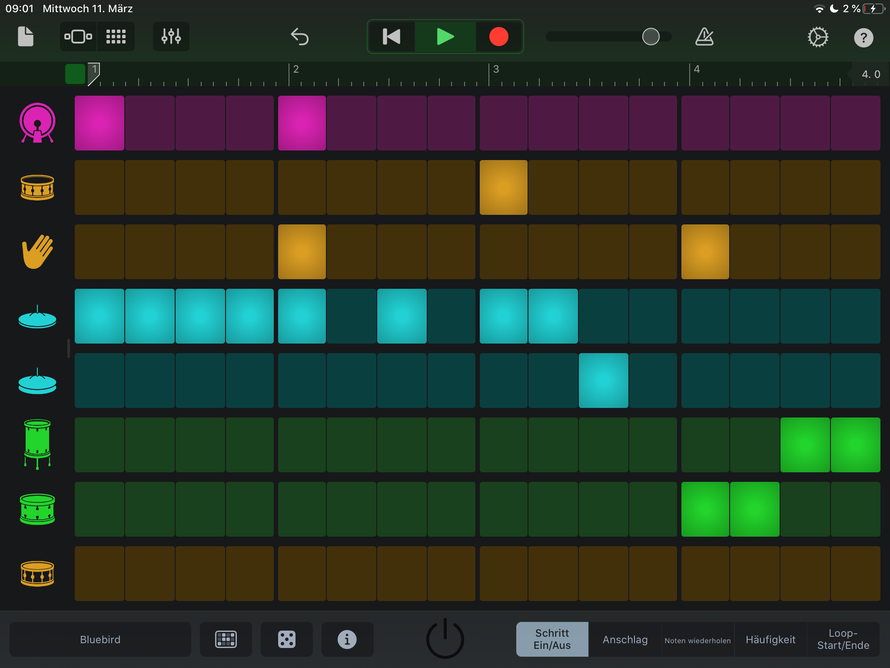Check the battery indicator in status bar
The width and height of the screenshot is (890, 668).
872,9
